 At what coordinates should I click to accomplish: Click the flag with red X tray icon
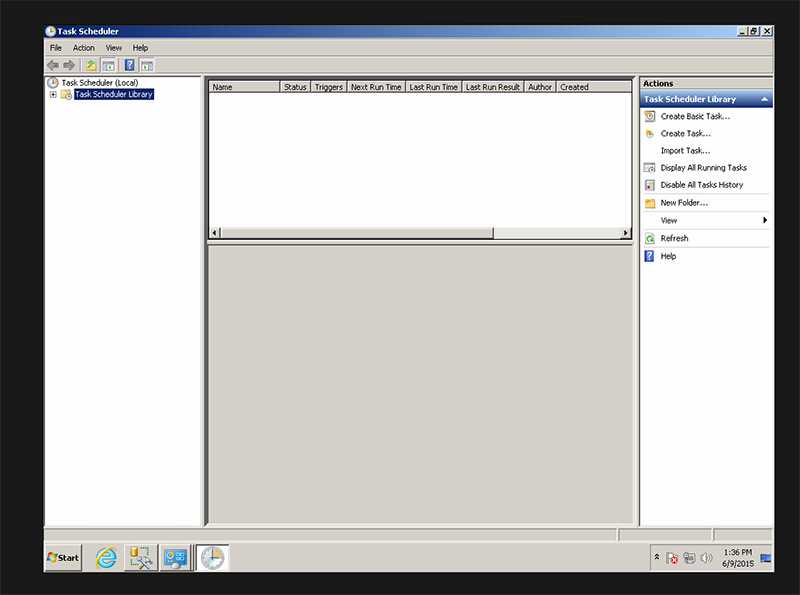click(x=672, y=558)
